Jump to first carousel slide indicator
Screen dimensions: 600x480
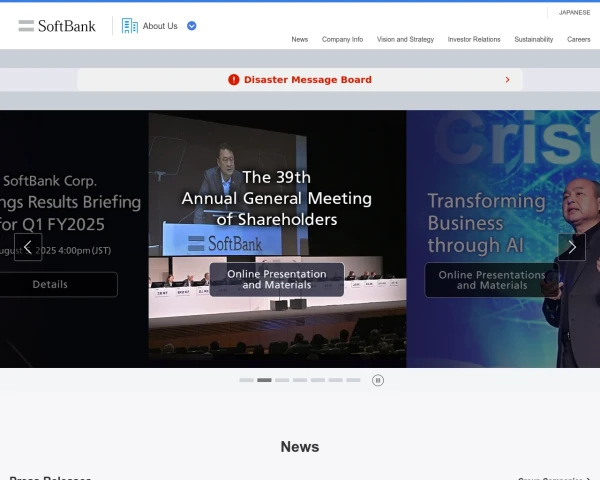[x=246, y=380]
